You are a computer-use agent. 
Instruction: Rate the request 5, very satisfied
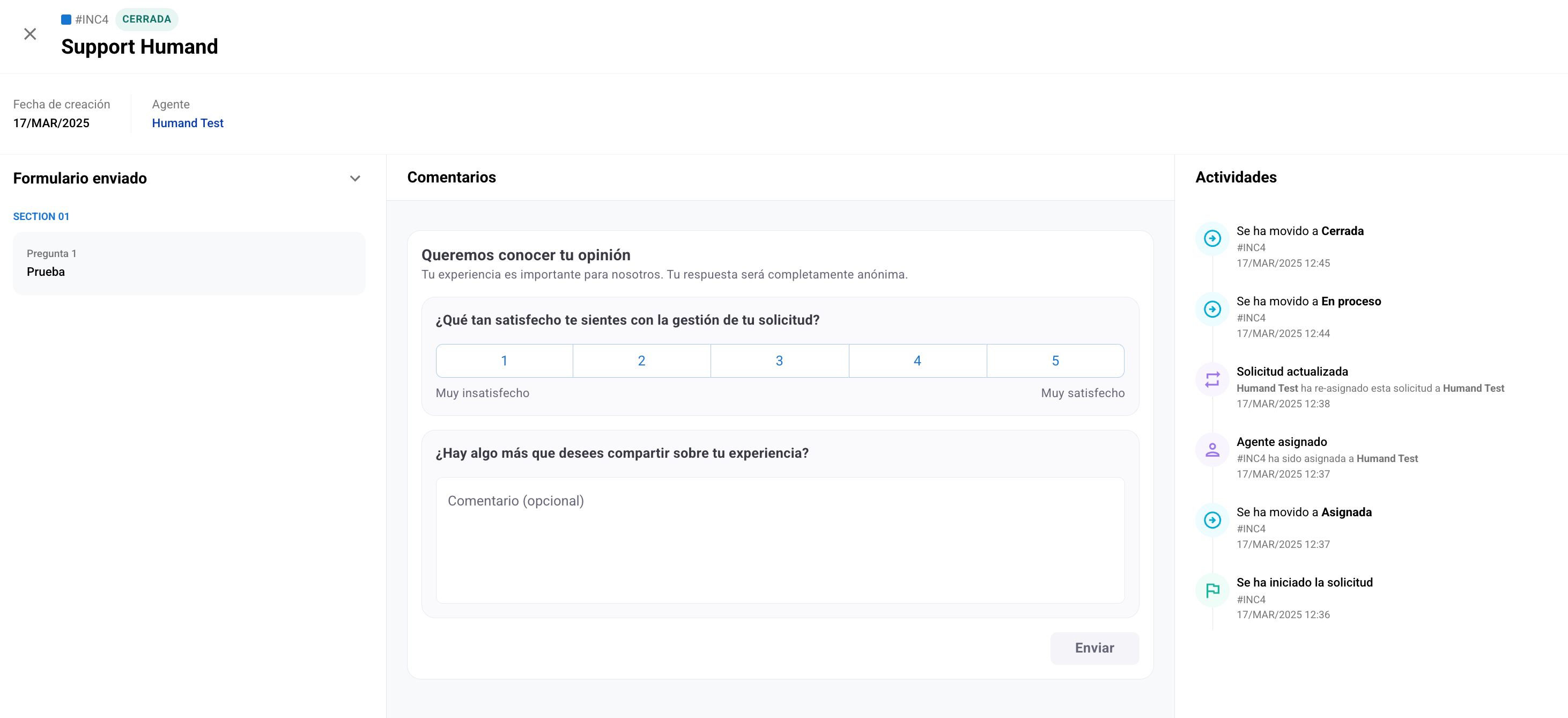(x=1055, y=361)
